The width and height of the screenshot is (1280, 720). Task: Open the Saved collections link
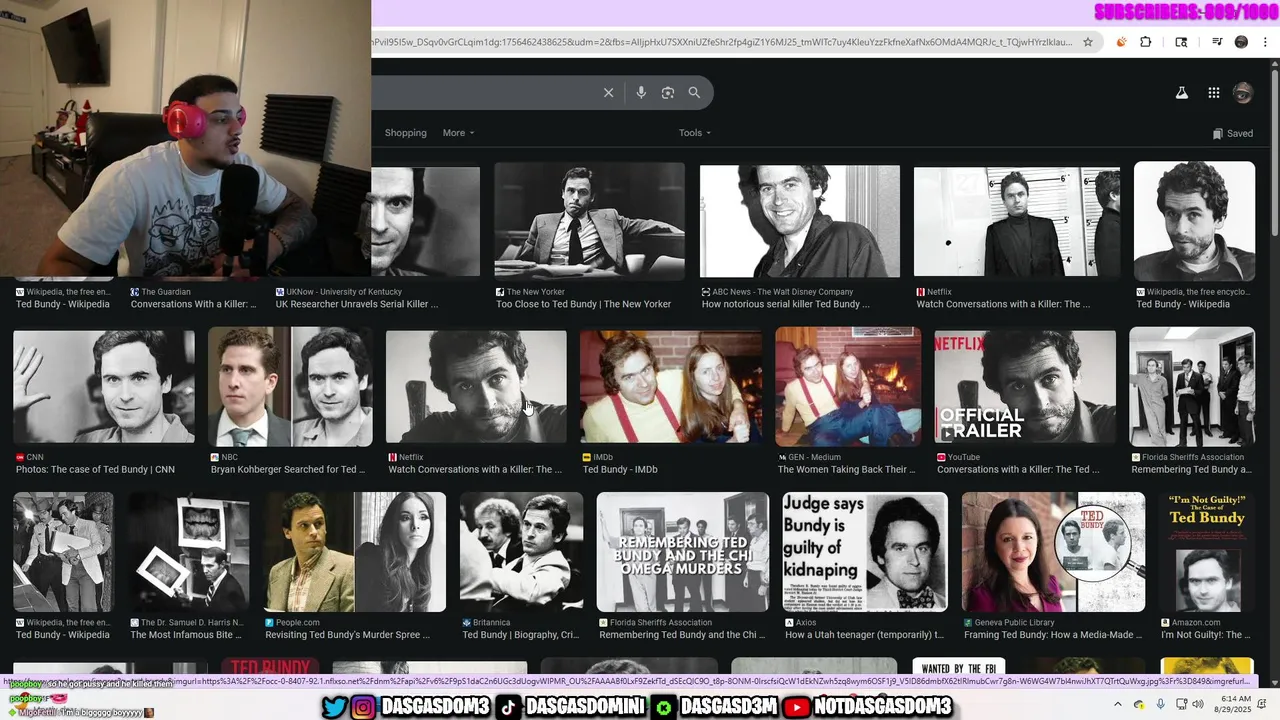click(1232, 133)
